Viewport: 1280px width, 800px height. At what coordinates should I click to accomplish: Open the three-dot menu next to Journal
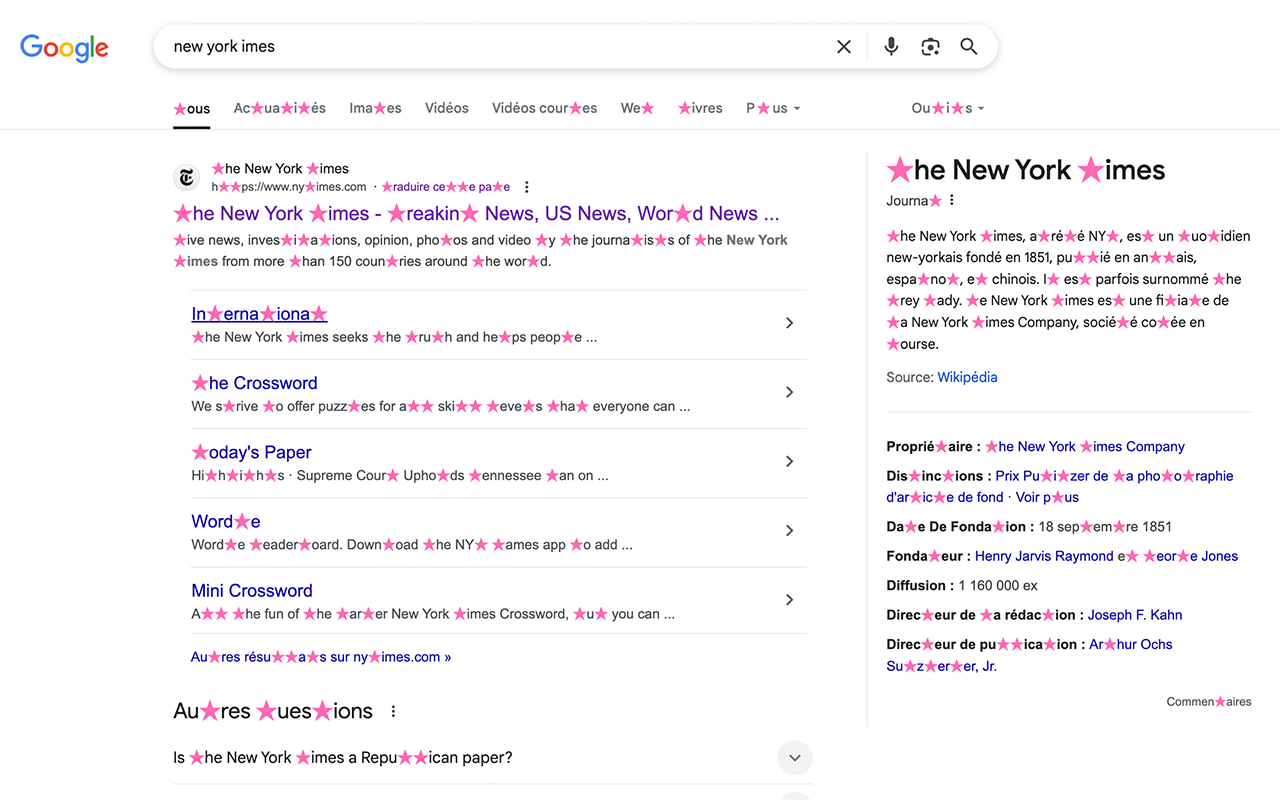952,200
